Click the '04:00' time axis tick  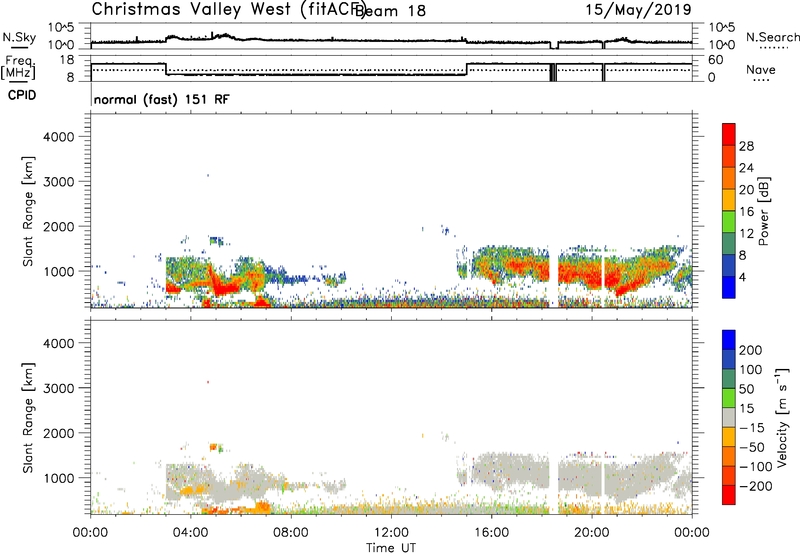(190, 533)
